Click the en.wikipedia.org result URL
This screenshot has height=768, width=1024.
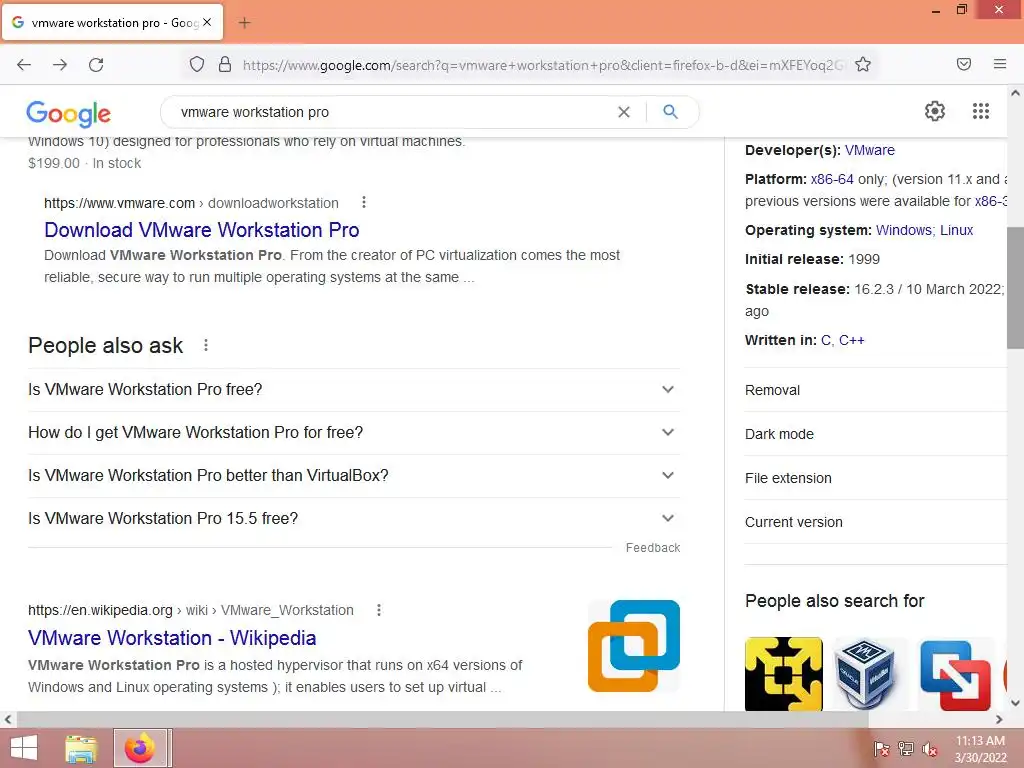(191, 610)
